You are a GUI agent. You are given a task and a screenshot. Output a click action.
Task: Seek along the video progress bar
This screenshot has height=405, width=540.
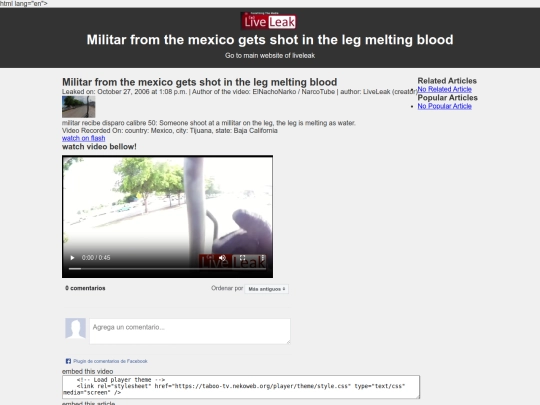point(167,269)
